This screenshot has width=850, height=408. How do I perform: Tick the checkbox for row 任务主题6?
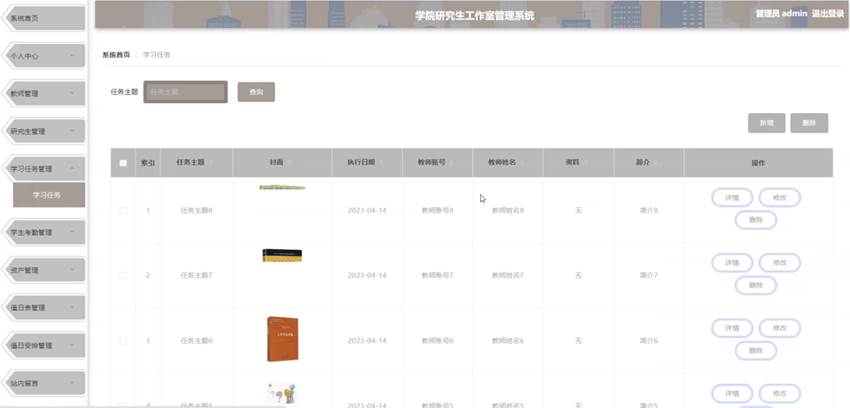tap(123, 340)
